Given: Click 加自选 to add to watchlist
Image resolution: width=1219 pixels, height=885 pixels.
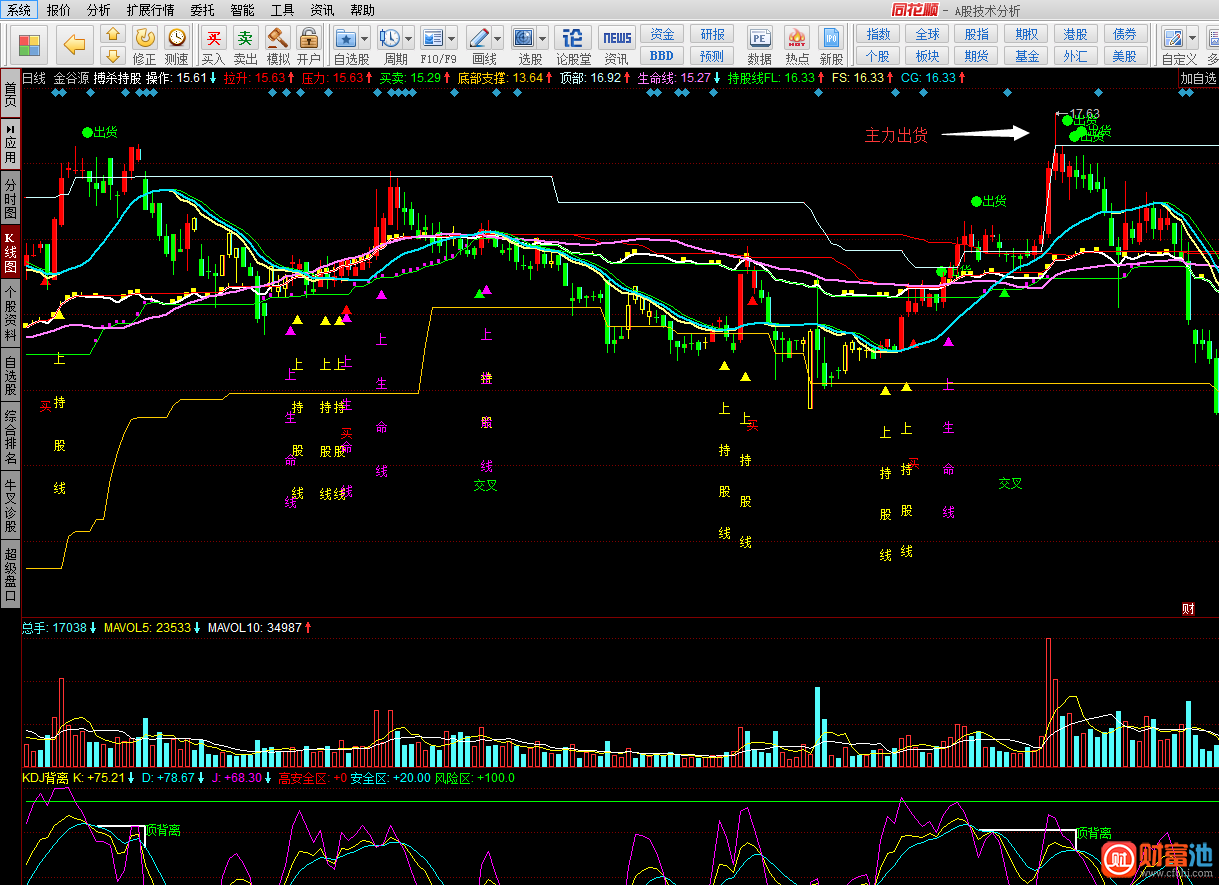Looking at the screenshot, I should pos(1198,78).
